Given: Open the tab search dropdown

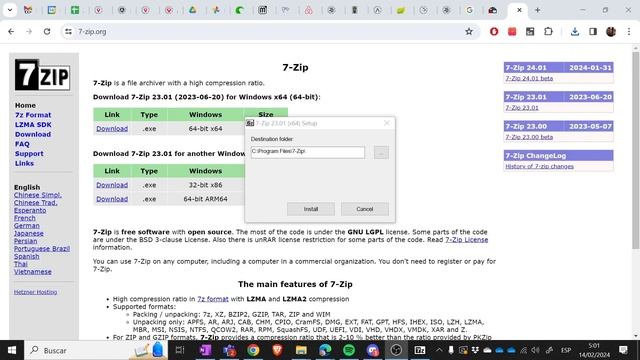Looking at the screenshot, I should tap(10, 10).
